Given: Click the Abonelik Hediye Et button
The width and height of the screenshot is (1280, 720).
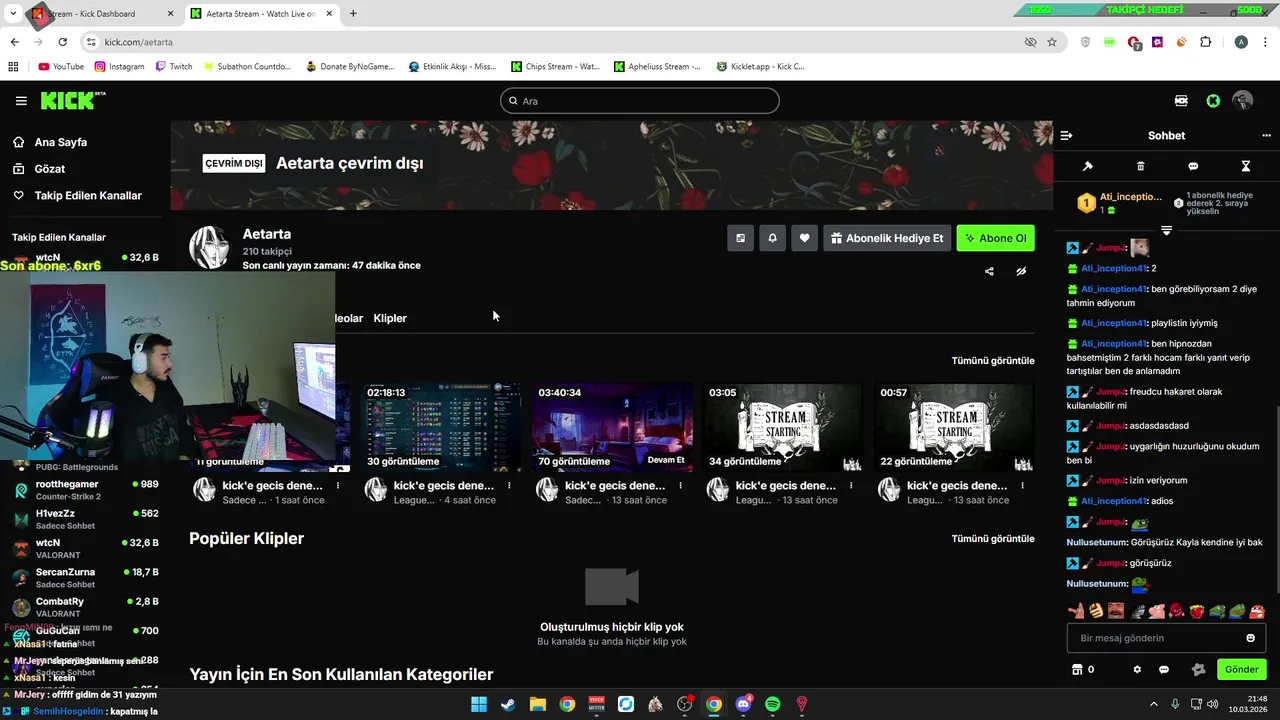Looking at the screenshot, I should [887, 238].
